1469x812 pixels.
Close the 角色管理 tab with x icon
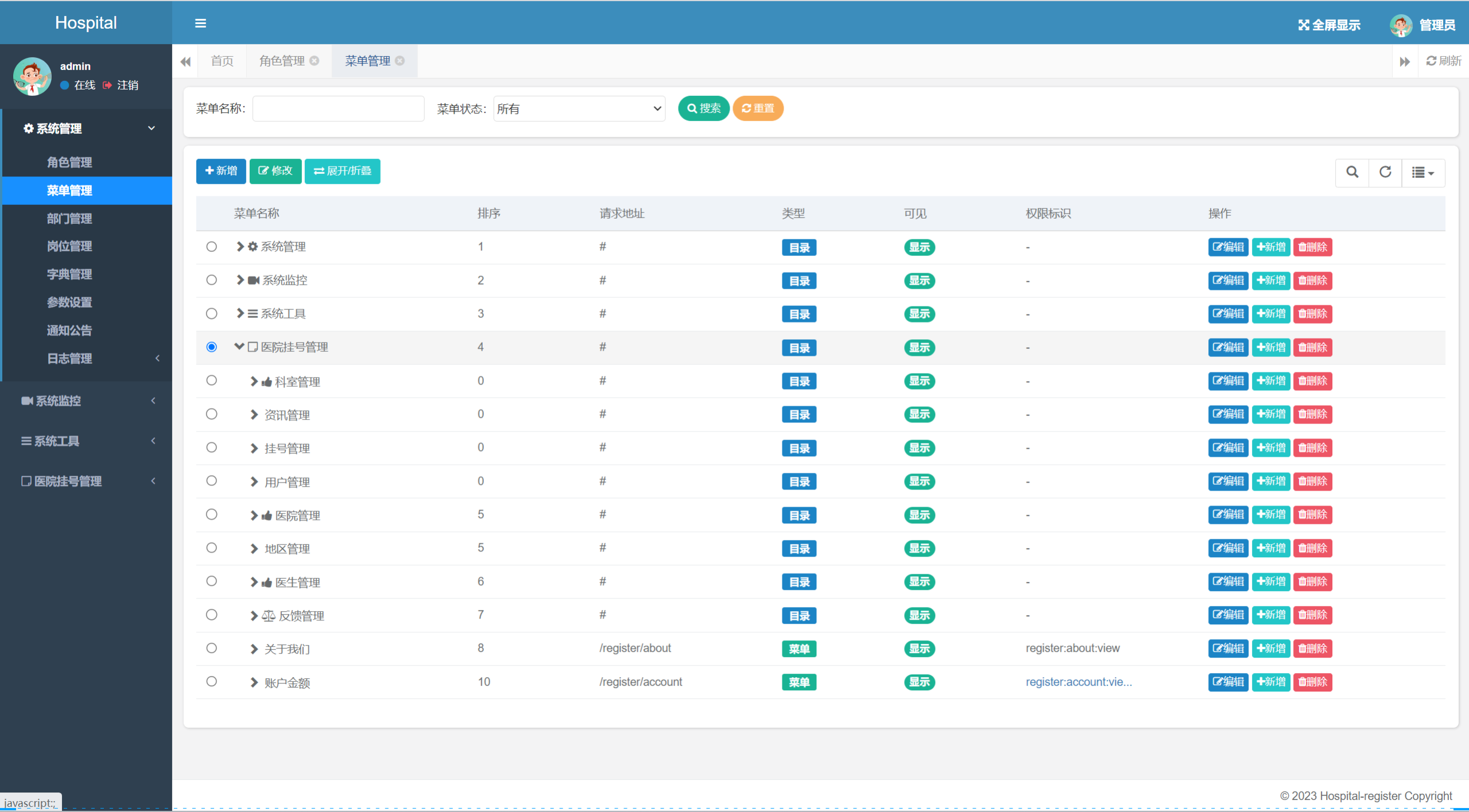click(315, 61)
